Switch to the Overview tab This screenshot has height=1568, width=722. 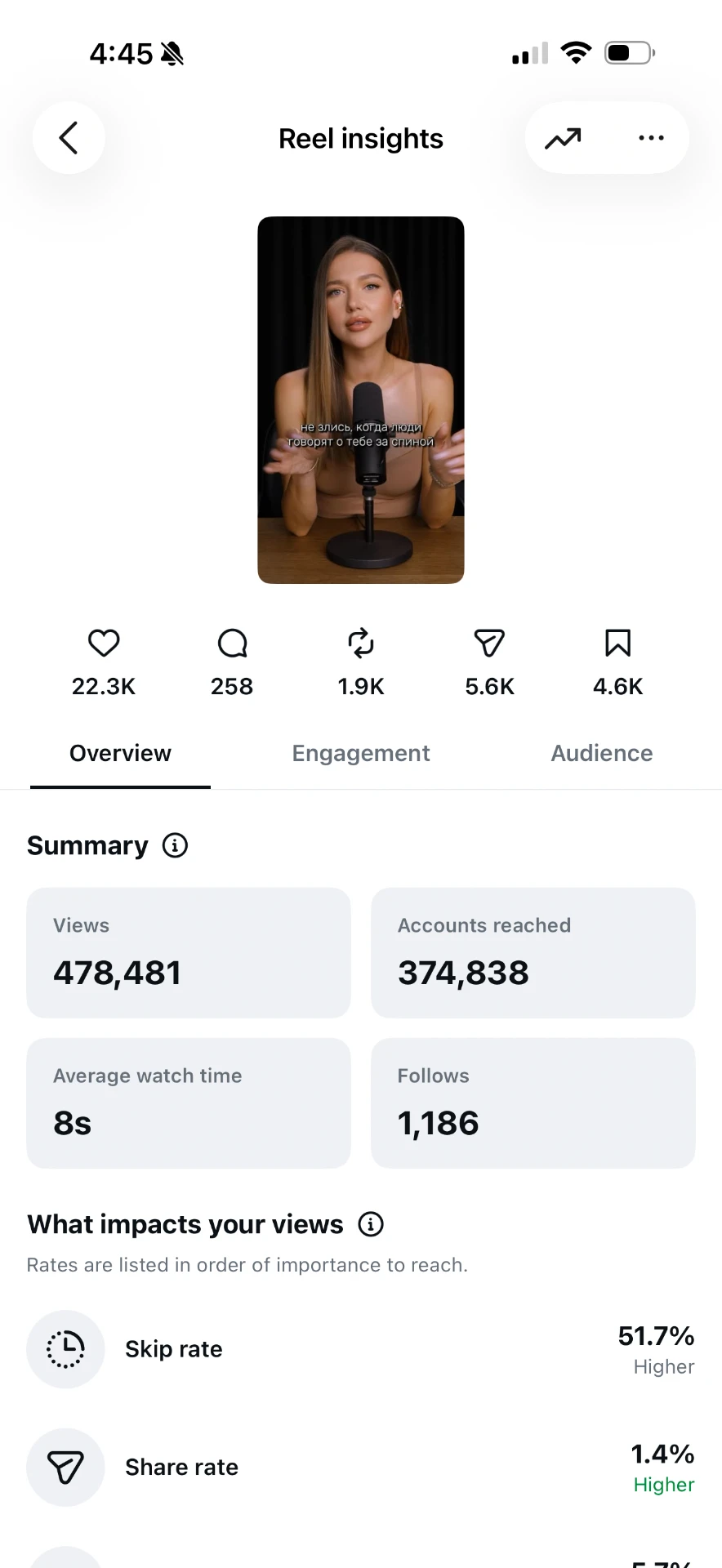pyautogui.click(x=120, y=753)
